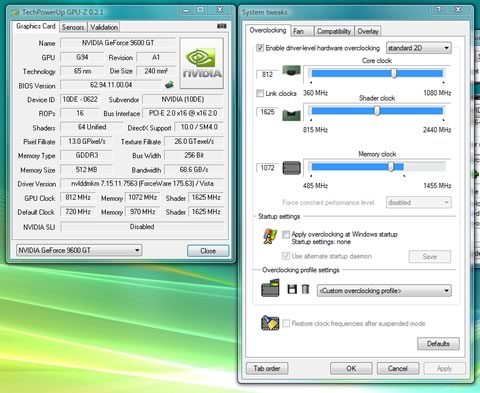480x393 pixels.
Task: Click the Shader clock slider handle
Action: pyautogui.click(x=377, y=111)
